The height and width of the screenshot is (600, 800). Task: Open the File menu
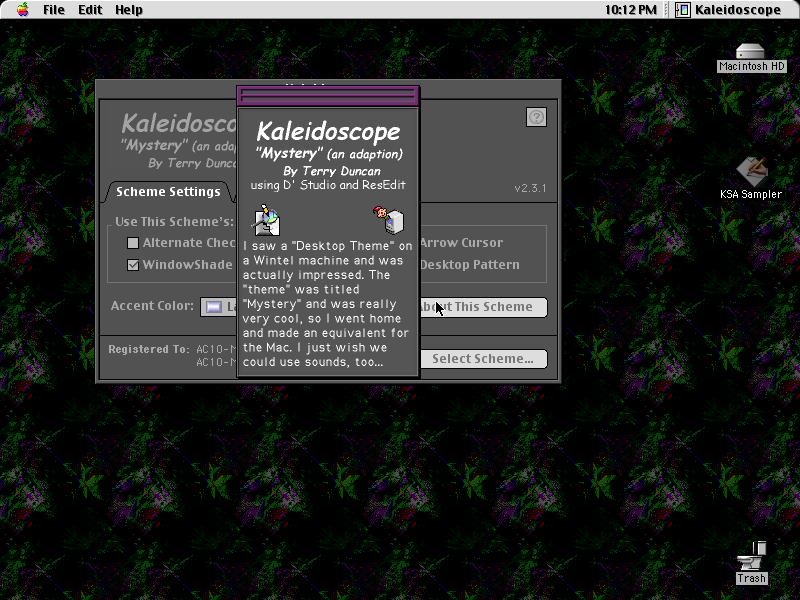(54, 10)
